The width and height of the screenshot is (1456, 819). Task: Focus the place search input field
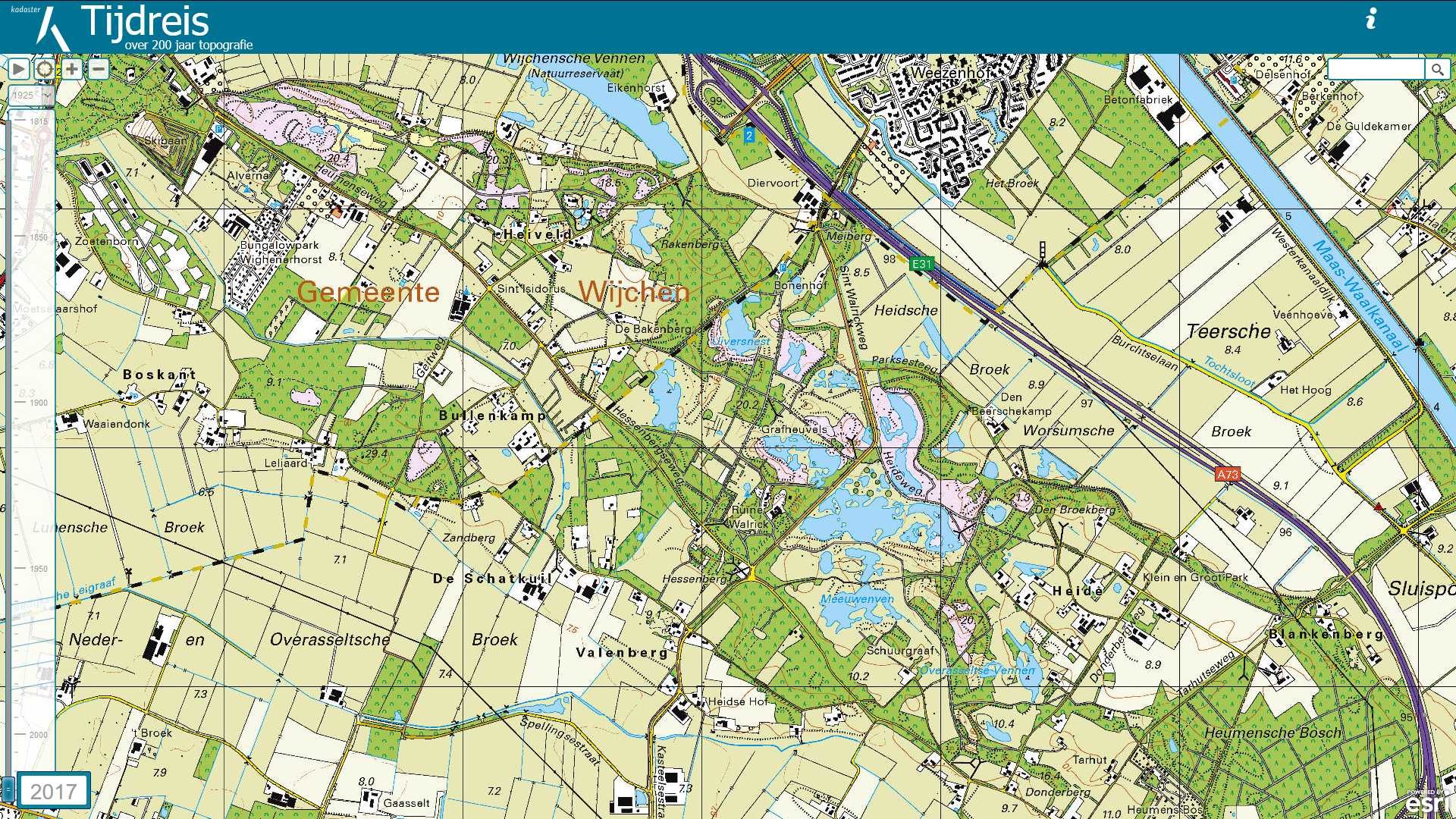1376,70
